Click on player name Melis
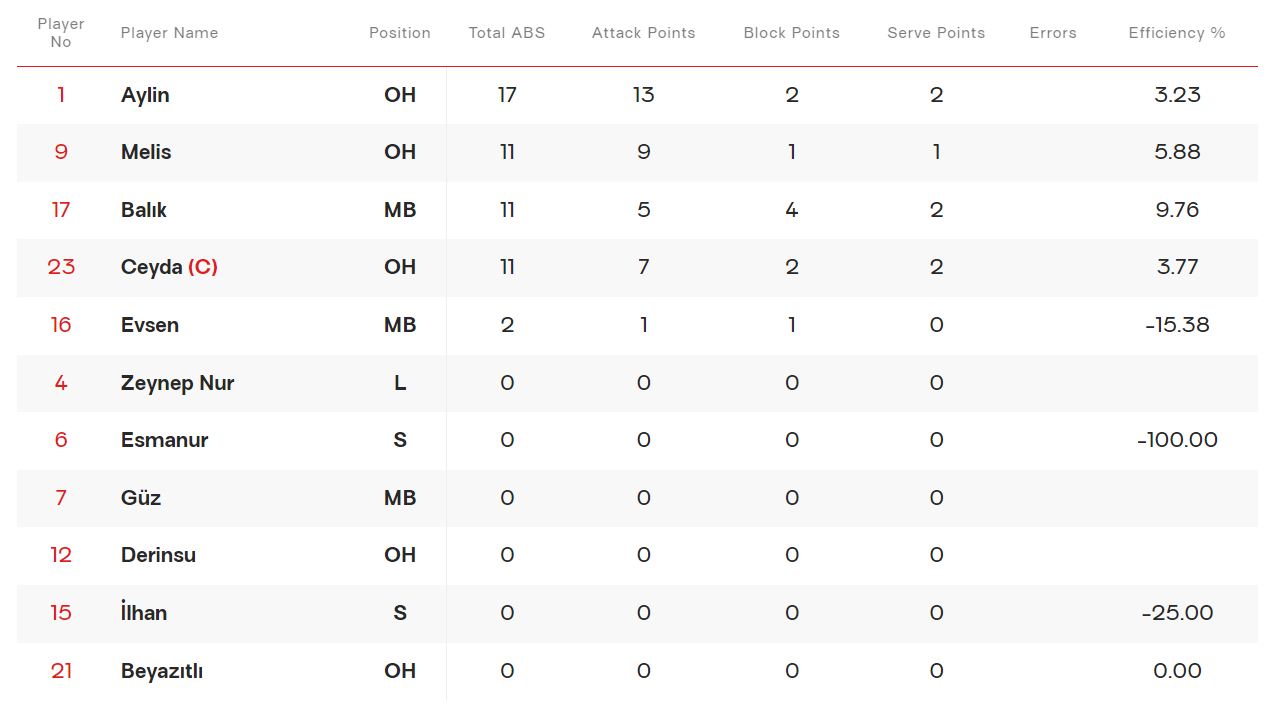The image size is (1276, 713). pos(146,152)
